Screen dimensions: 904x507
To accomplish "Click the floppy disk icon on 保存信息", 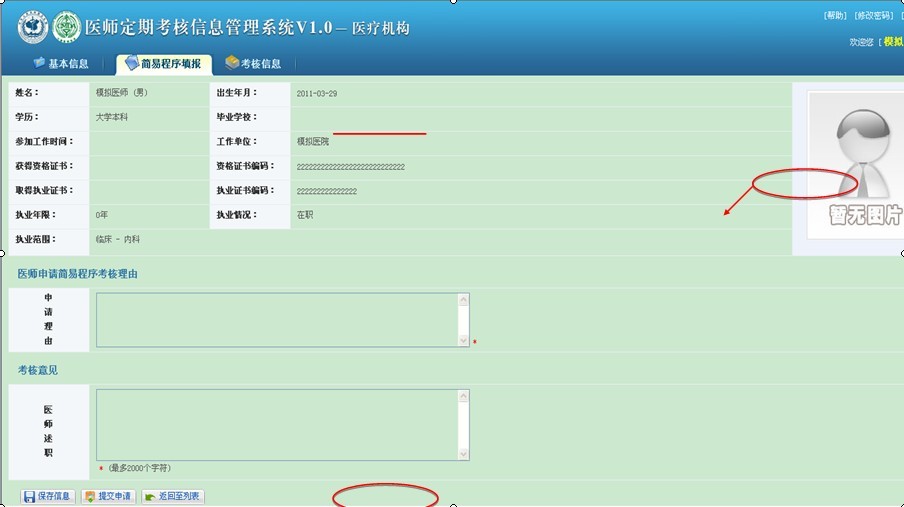I will pyautogui.click(x=29, y=496).
